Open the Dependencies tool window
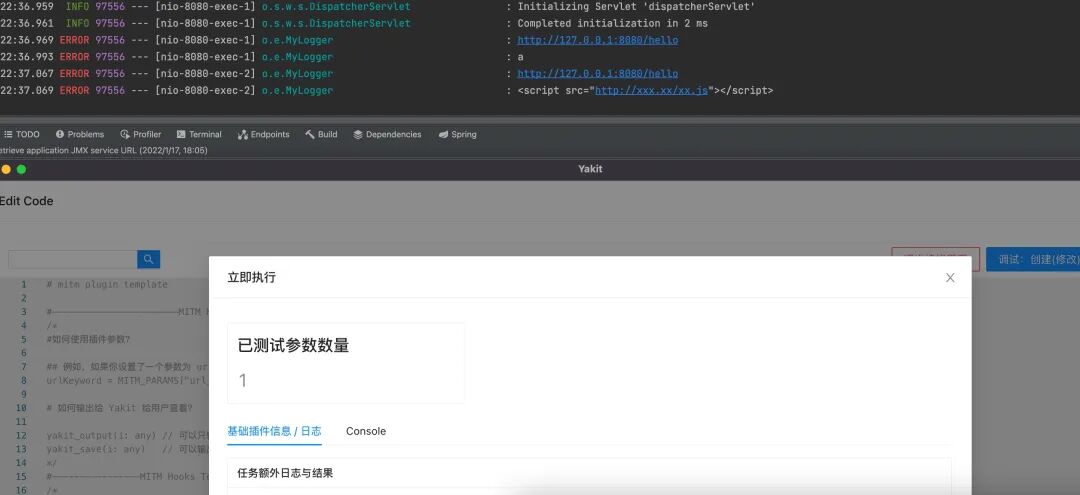This screenshot has width=1080, height=495. coord(387,134)
